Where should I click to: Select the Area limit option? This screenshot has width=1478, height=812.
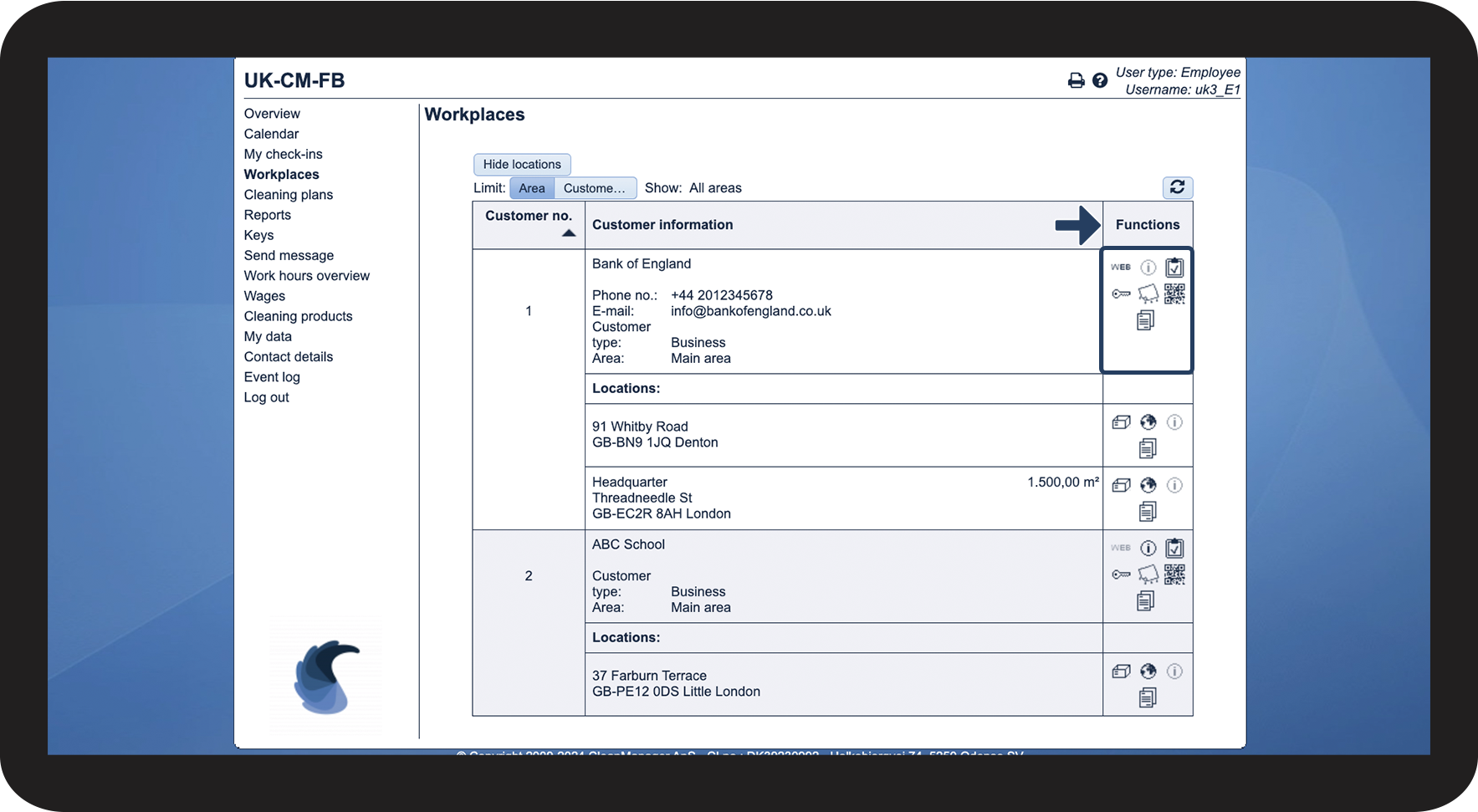pos(532,188)
